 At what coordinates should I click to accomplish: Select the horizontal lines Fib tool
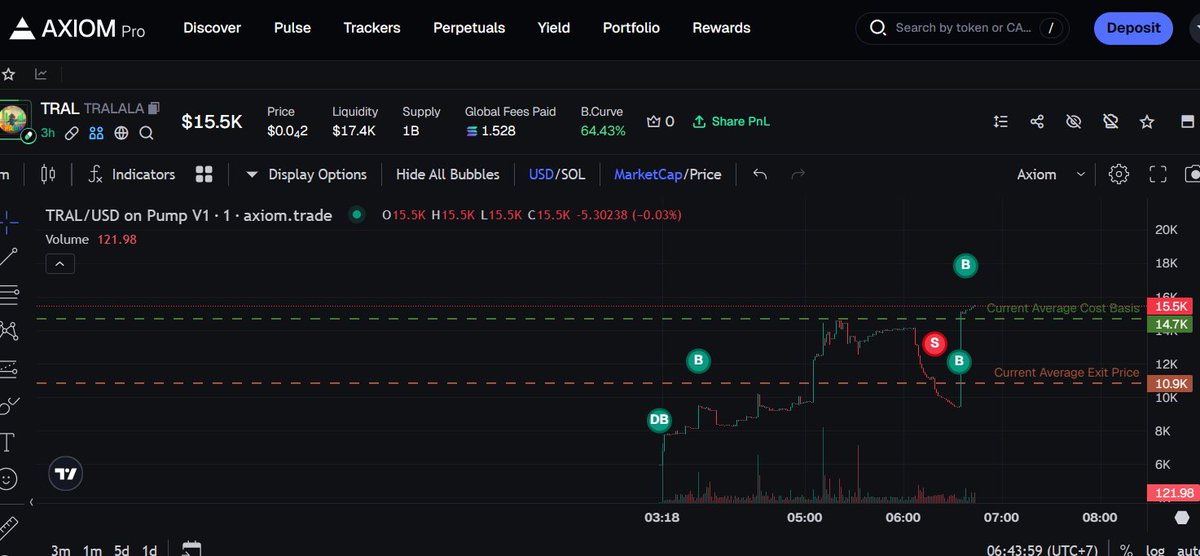coord(8,294)
